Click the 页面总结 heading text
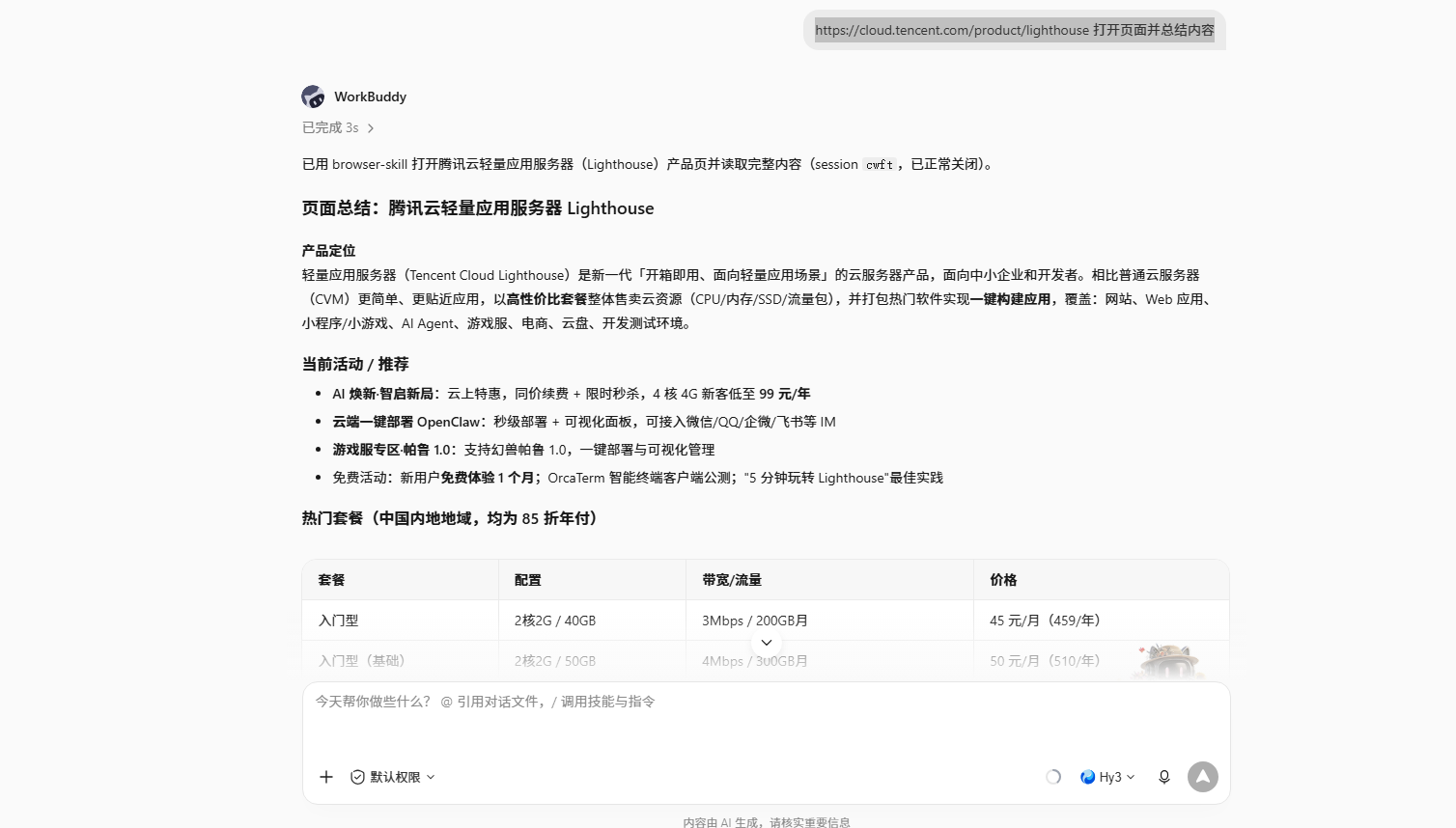Image resolution: width=1456 pixels, height=828 pixels. 478,208
